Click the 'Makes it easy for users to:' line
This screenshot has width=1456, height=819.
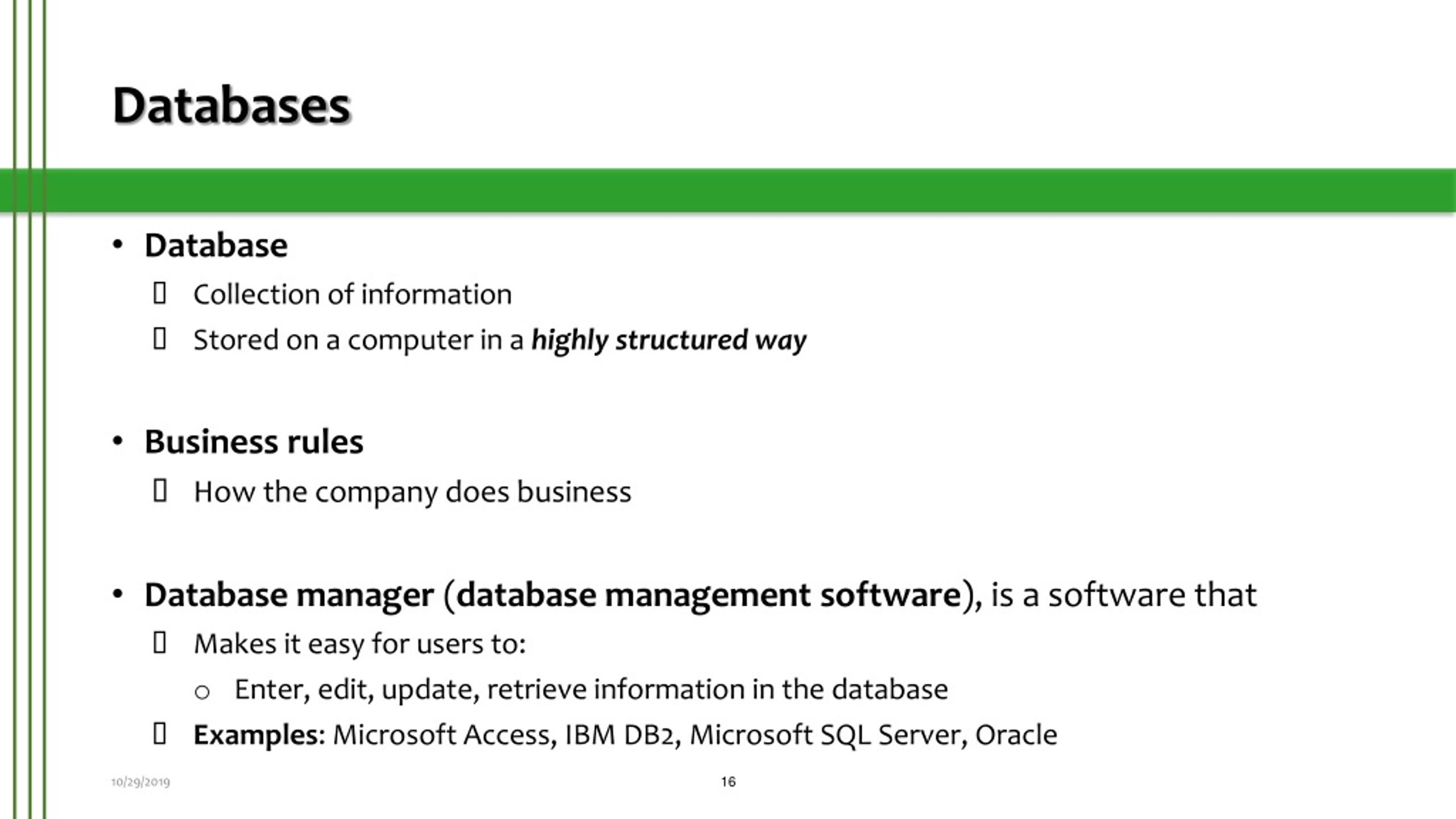(360, 644)
